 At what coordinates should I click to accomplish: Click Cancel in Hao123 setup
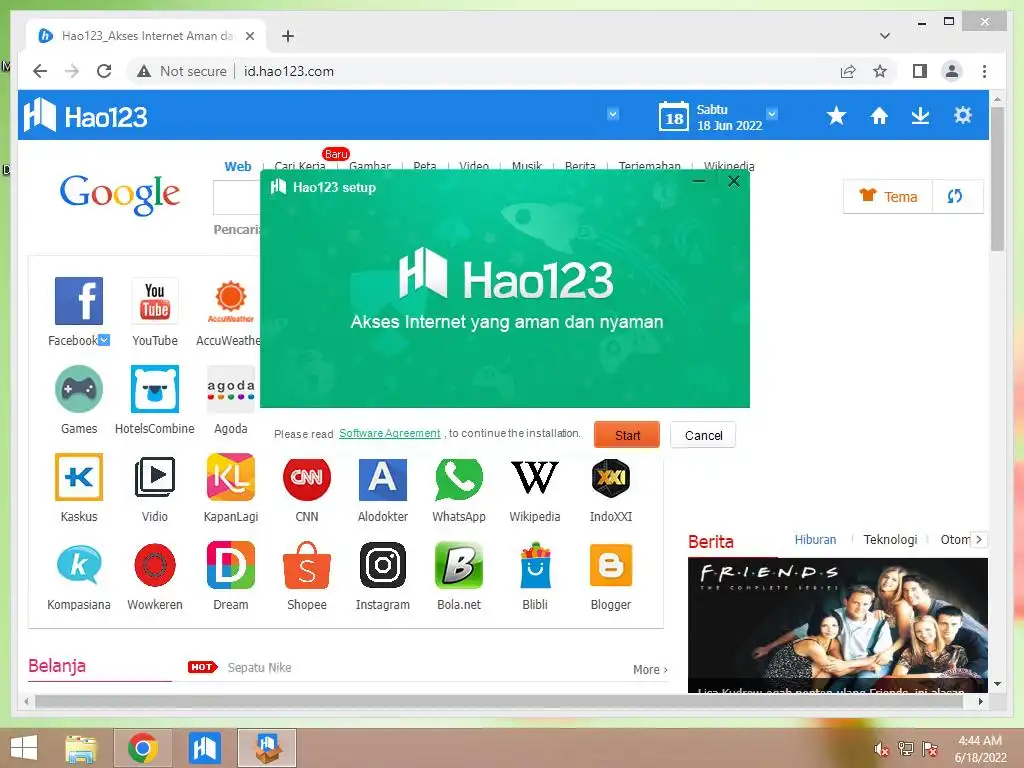pos(703,435)
